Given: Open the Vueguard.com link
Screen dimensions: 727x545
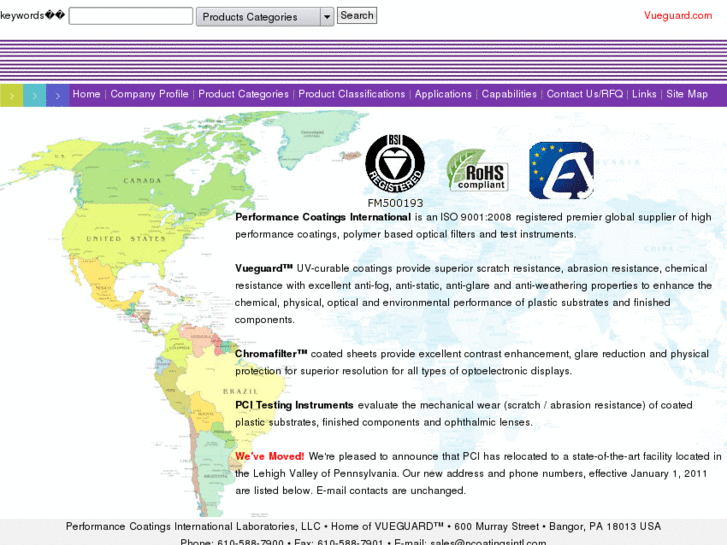Looking at the screenshot, I should 678,15.
